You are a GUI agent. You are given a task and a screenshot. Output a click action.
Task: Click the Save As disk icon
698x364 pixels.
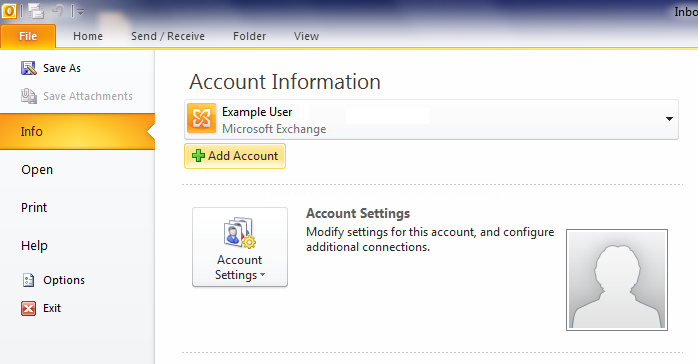pyautogui.click(x=28, y=68)
